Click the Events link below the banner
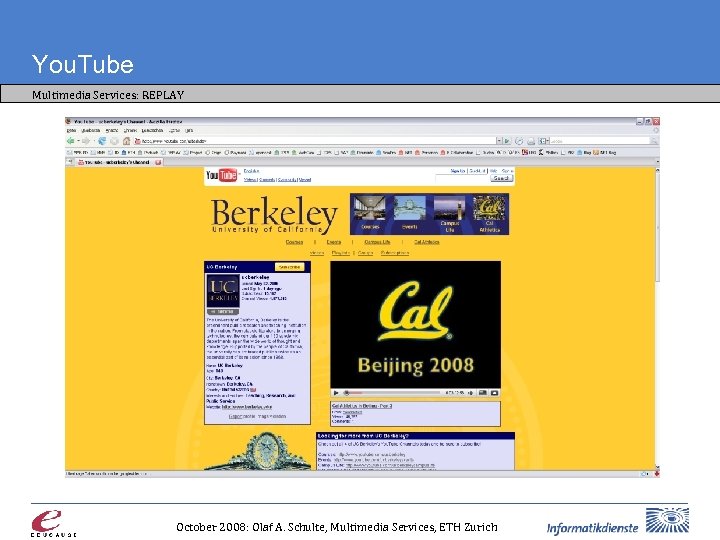Viewport: 720px width, 540px height. click(x=334, y=242)
